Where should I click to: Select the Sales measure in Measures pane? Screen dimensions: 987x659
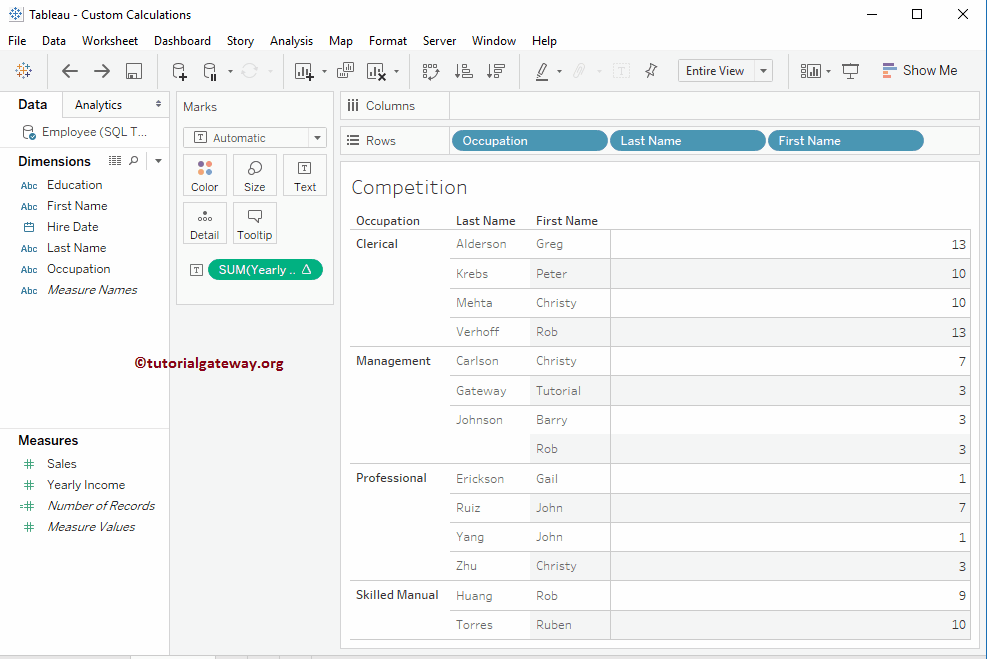click(62, 463)
